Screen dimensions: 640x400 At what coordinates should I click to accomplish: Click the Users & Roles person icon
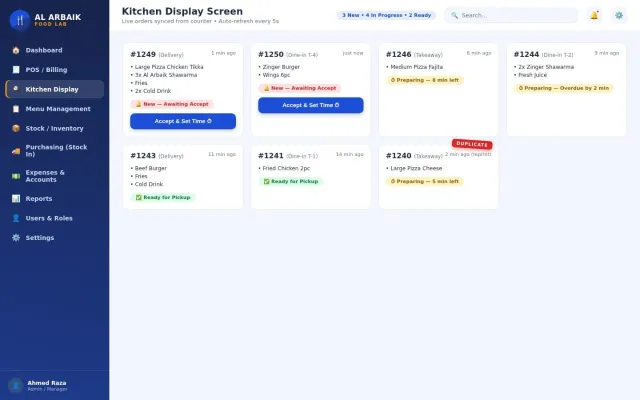(x=16, y=218)
